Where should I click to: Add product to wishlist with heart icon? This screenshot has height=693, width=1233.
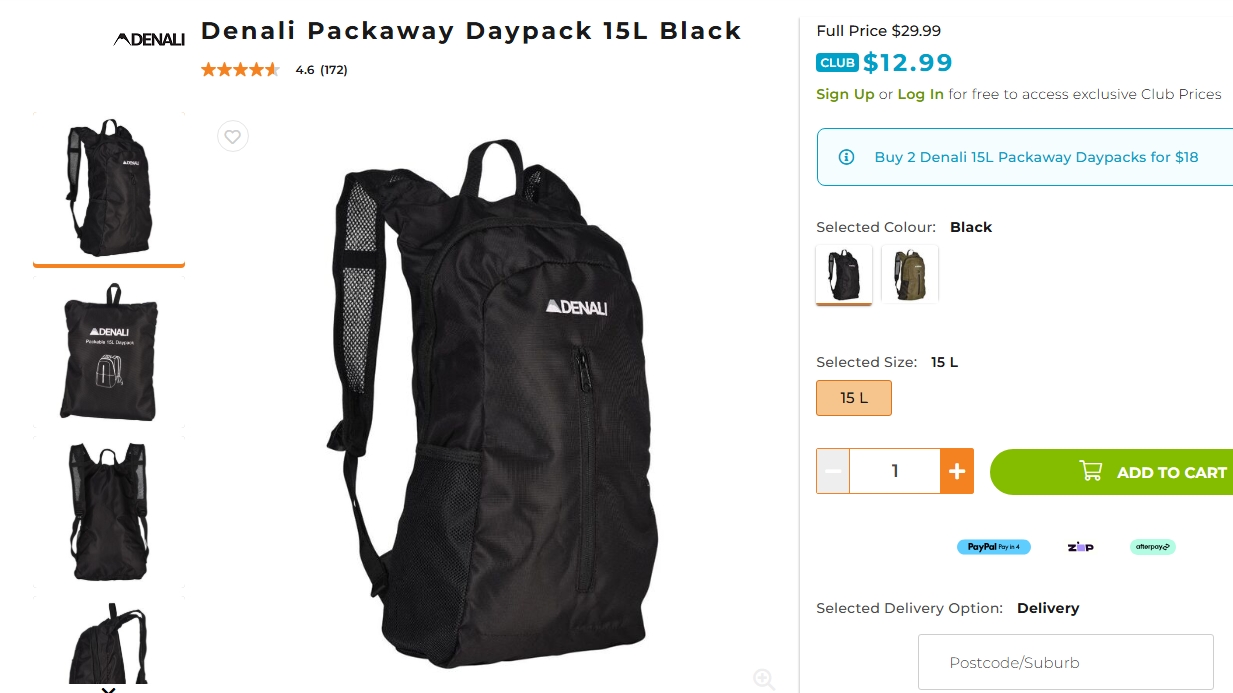click(233, 137)
